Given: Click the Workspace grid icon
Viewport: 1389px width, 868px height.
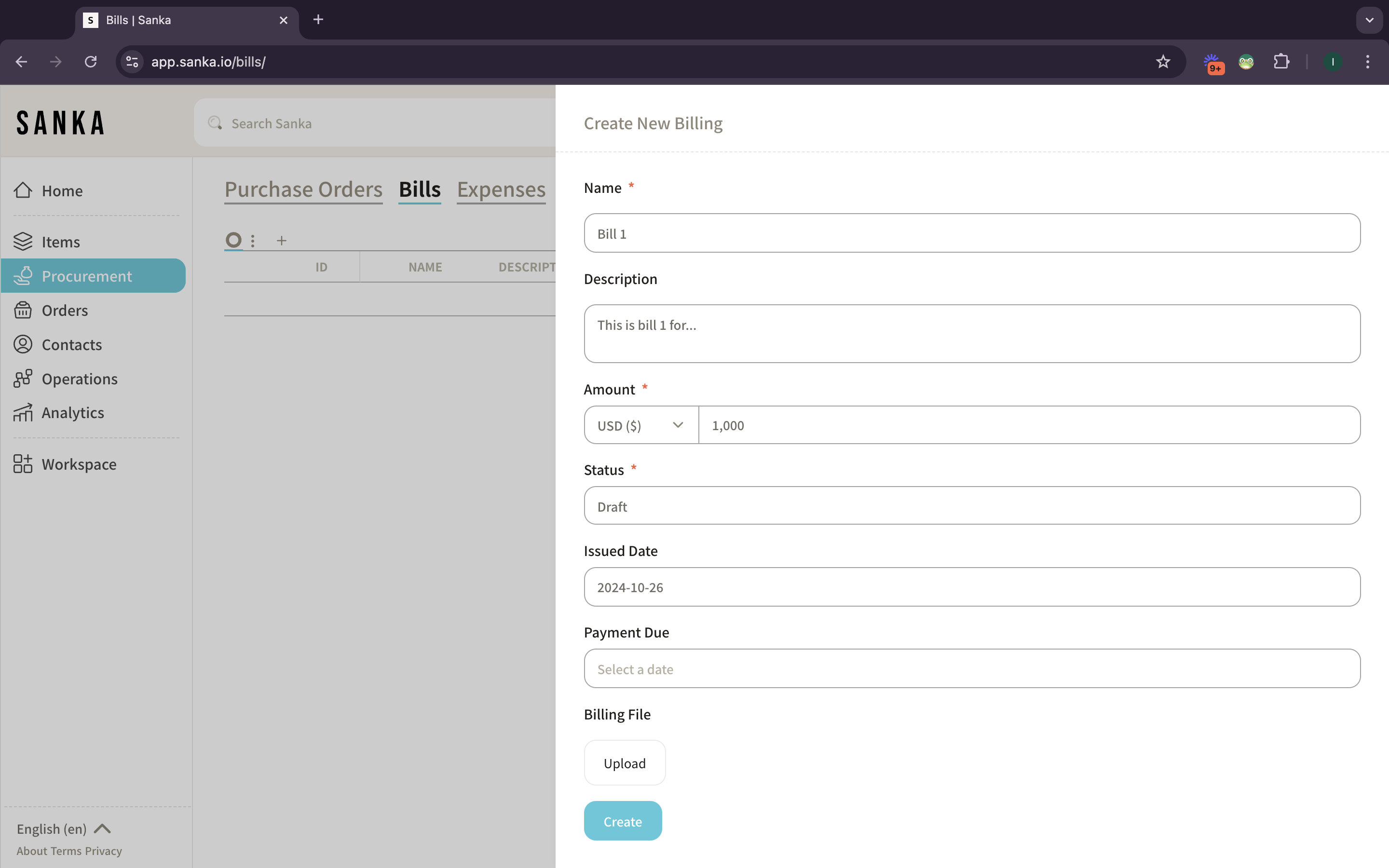Looking at the screenshot, I should [23, 464].
